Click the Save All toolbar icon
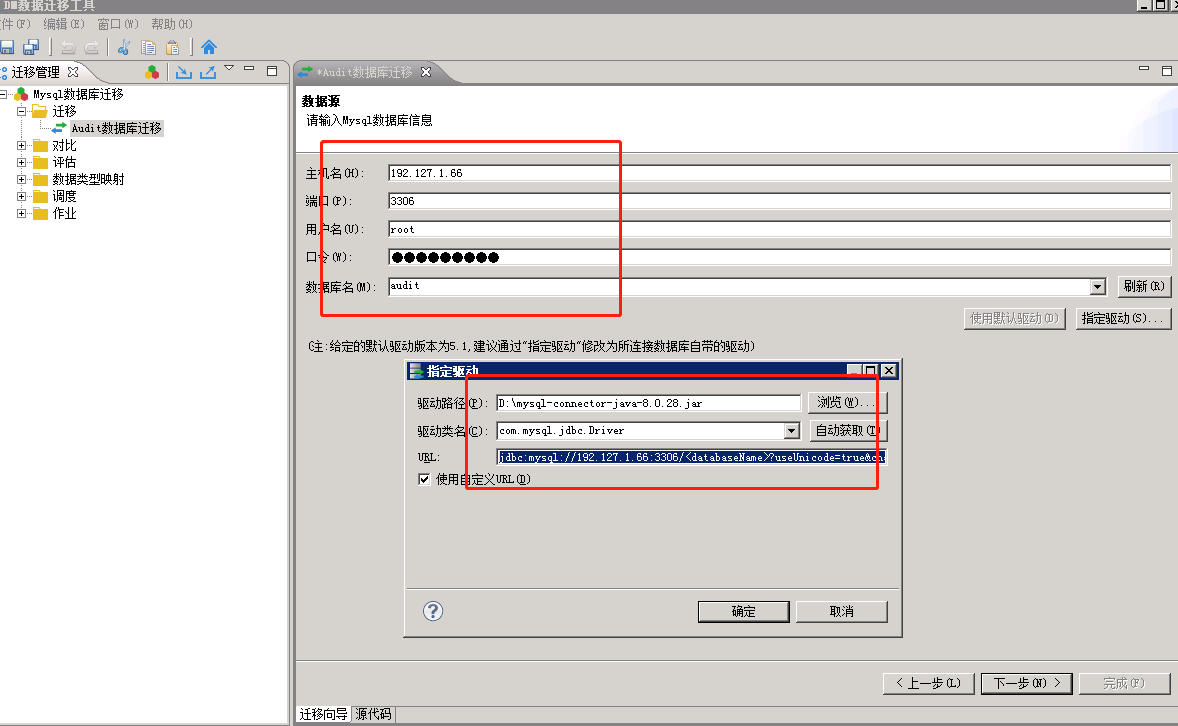The image size is (1178, 726). (x=30, y=47)
